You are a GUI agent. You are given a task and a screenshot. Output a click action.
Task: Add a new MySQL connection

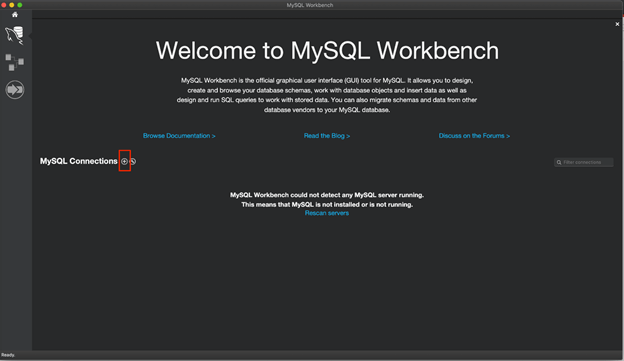pyautogui.click(x=125, y=161)
